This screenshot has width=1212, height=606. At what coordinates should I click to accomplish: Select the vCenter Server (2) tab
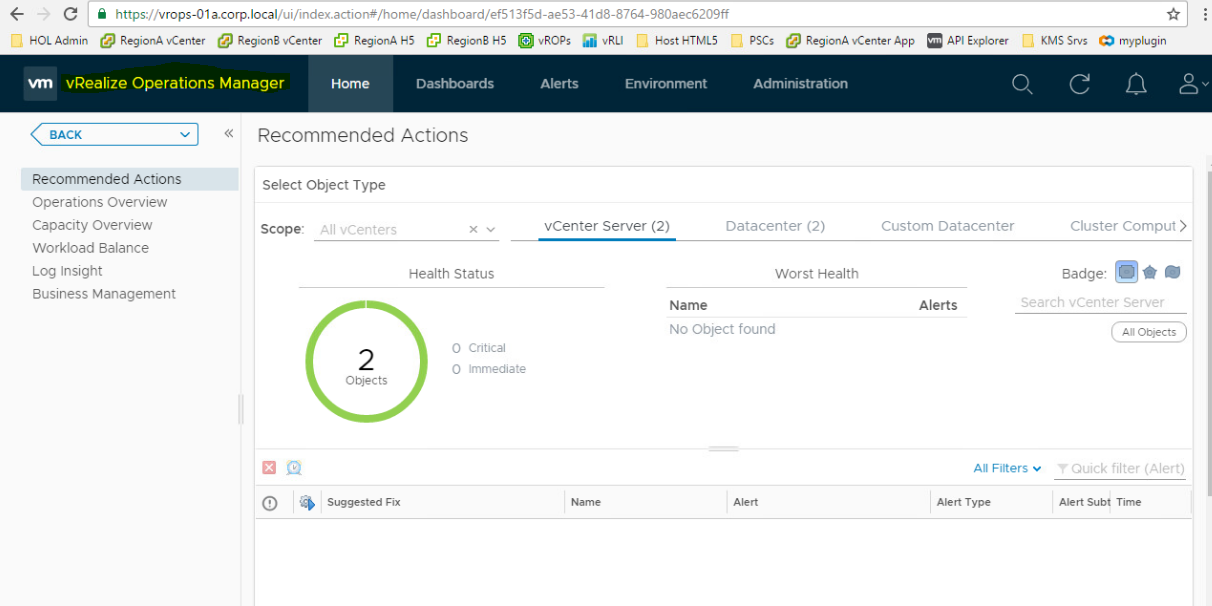[607, 226]
